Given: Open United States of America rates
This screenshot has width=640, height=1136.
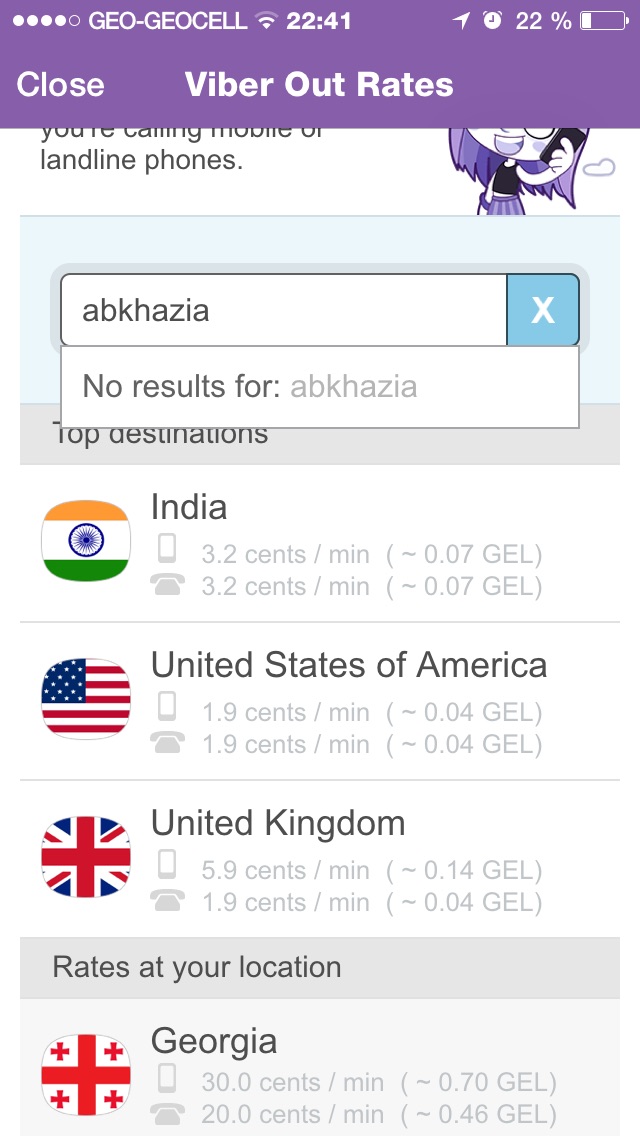Looking at the screenshot, I should pos(349,666).
